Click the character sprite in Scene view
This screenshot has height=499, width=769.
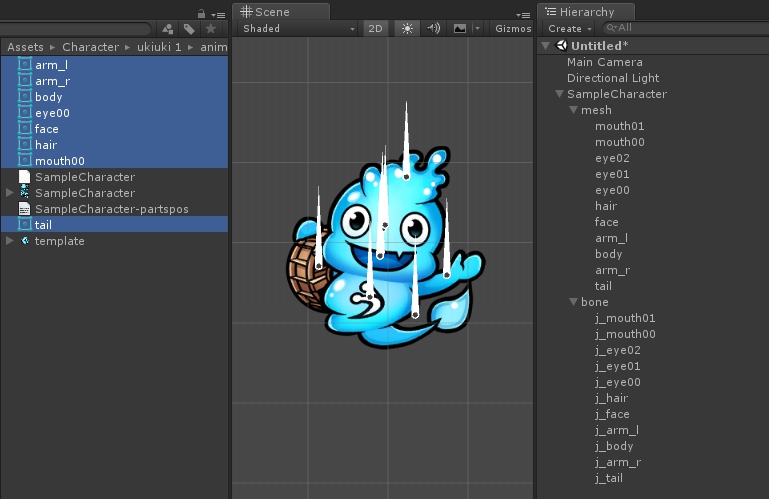tap(386, 248)
